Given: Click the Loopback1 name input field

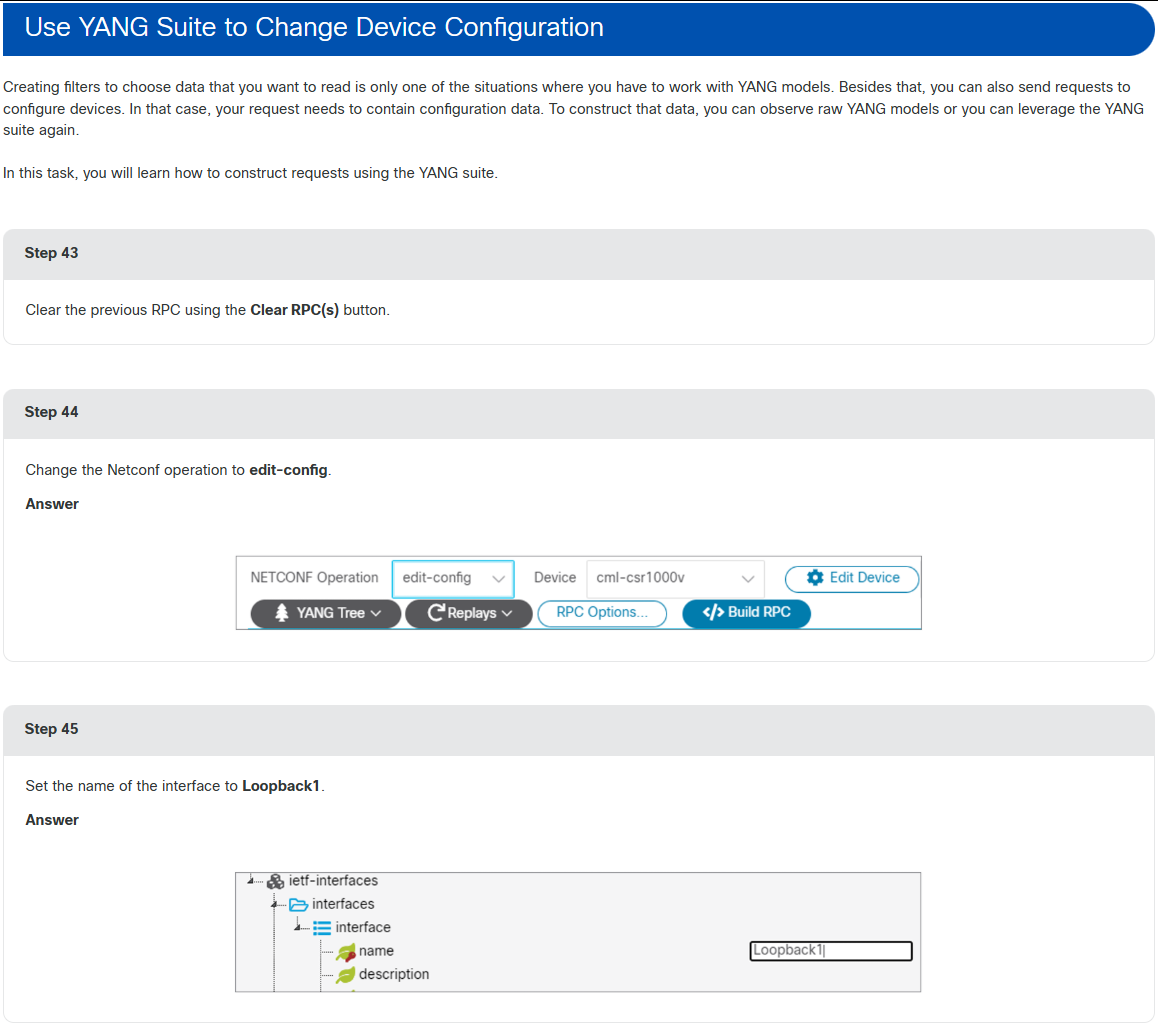Looking at the screenshot, I should [831, 951].
